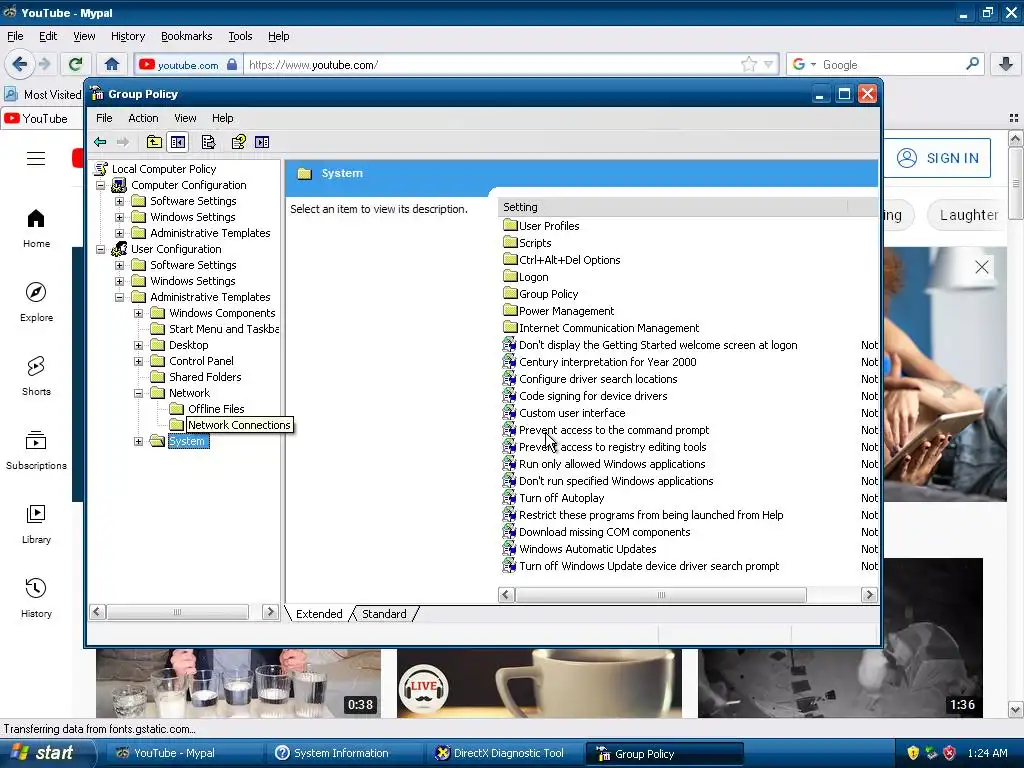This screenshot has height=768, width=1024.
Task: Click the Setting column header
Action: pos(673,207)
